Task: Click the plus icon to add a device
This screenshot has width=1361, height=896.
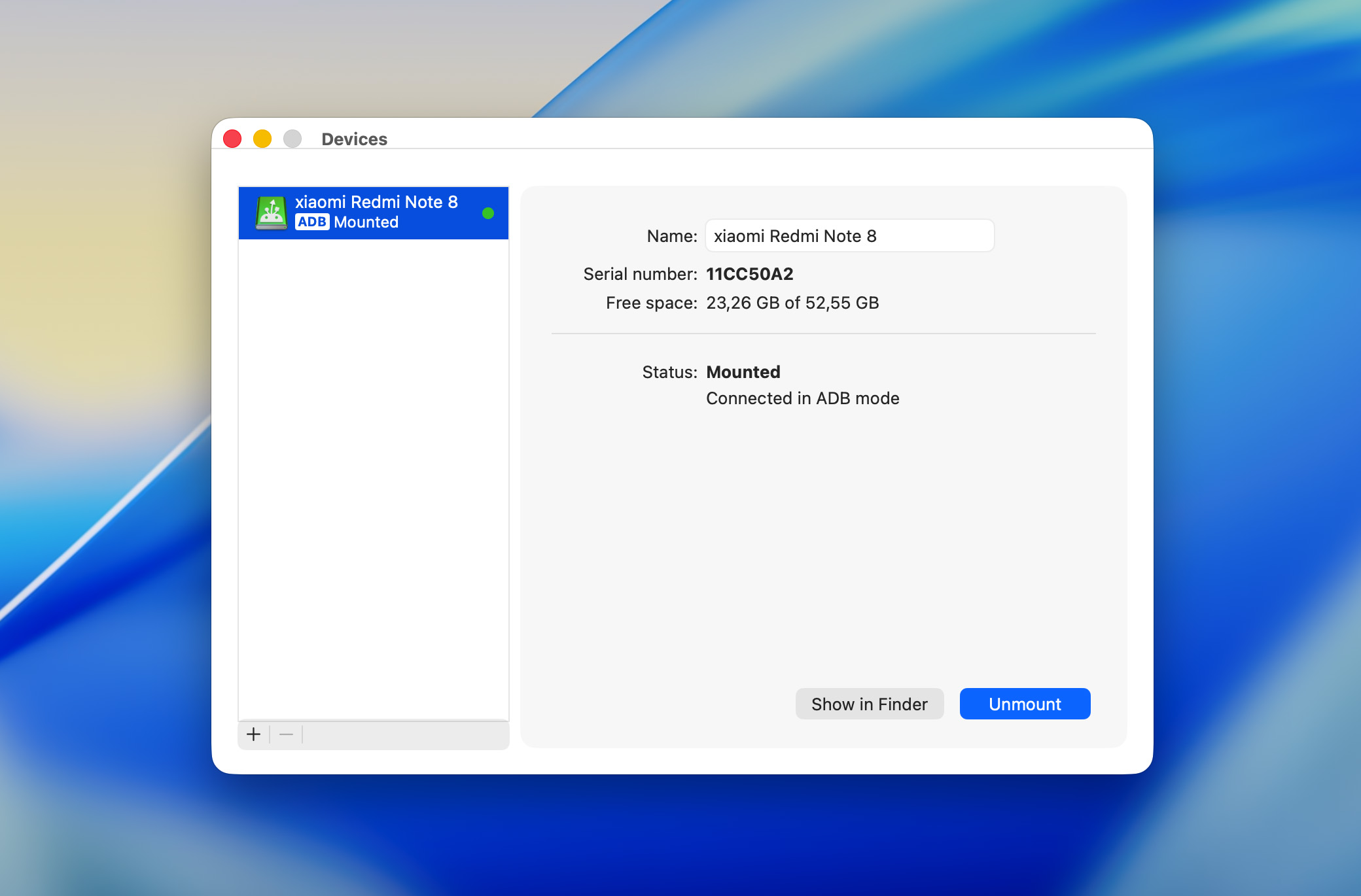Action: pyautogui.click(x=253, y=734)
